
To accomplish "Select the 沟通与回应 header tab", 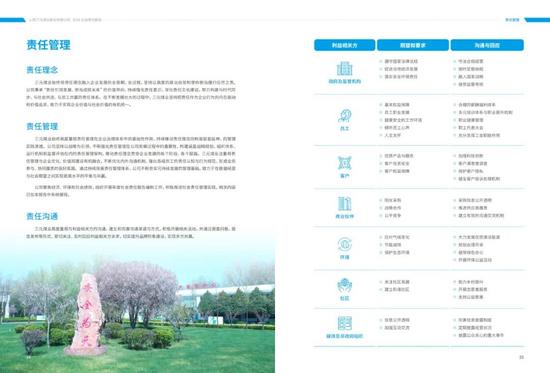I will (487, 45).
